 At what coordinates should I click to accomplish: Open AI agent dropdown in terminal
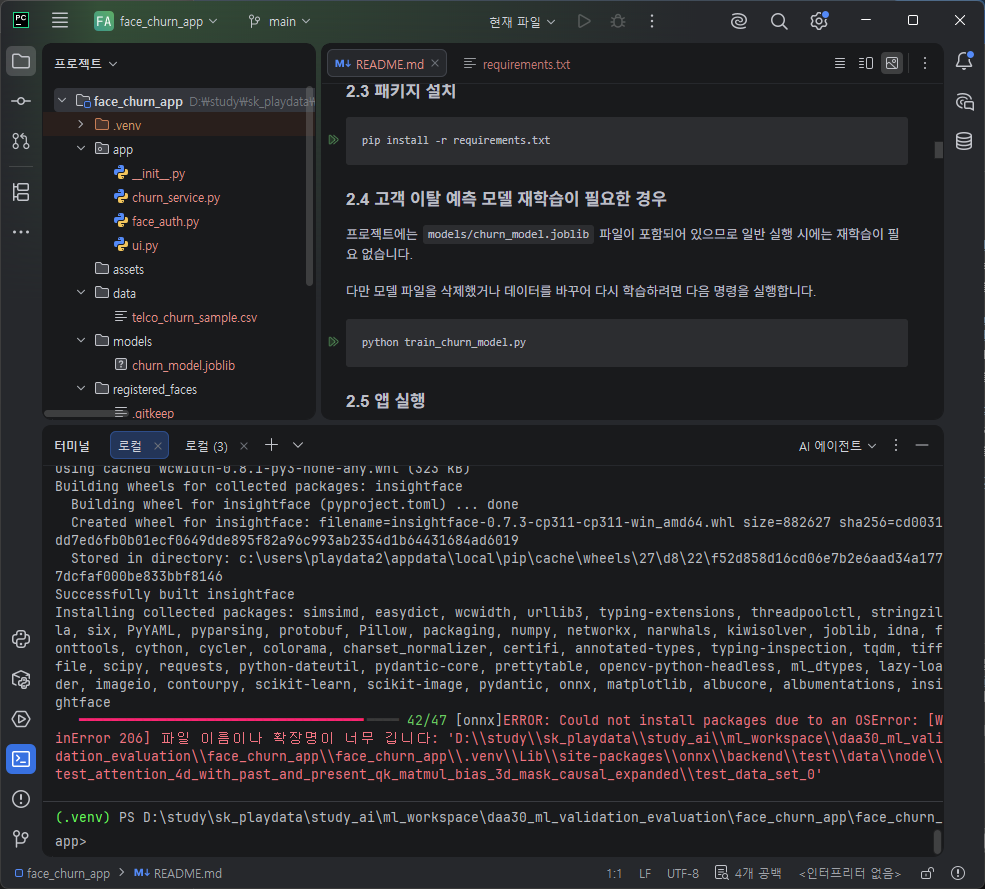coord(837,446)
